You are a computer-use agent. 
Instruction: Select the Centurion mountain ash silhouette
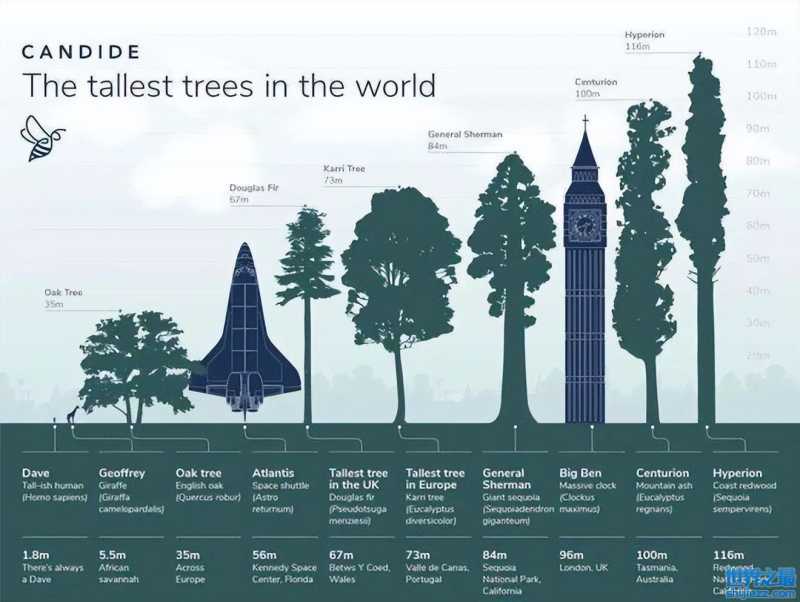pyautogui.click(x=643, y=250)
